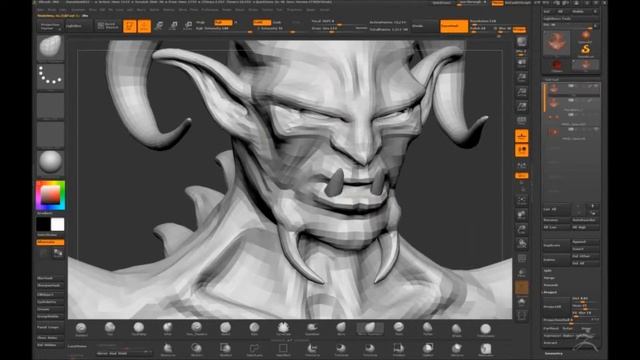
Task: Expand the Split subsection
Action: coord(547,271)
